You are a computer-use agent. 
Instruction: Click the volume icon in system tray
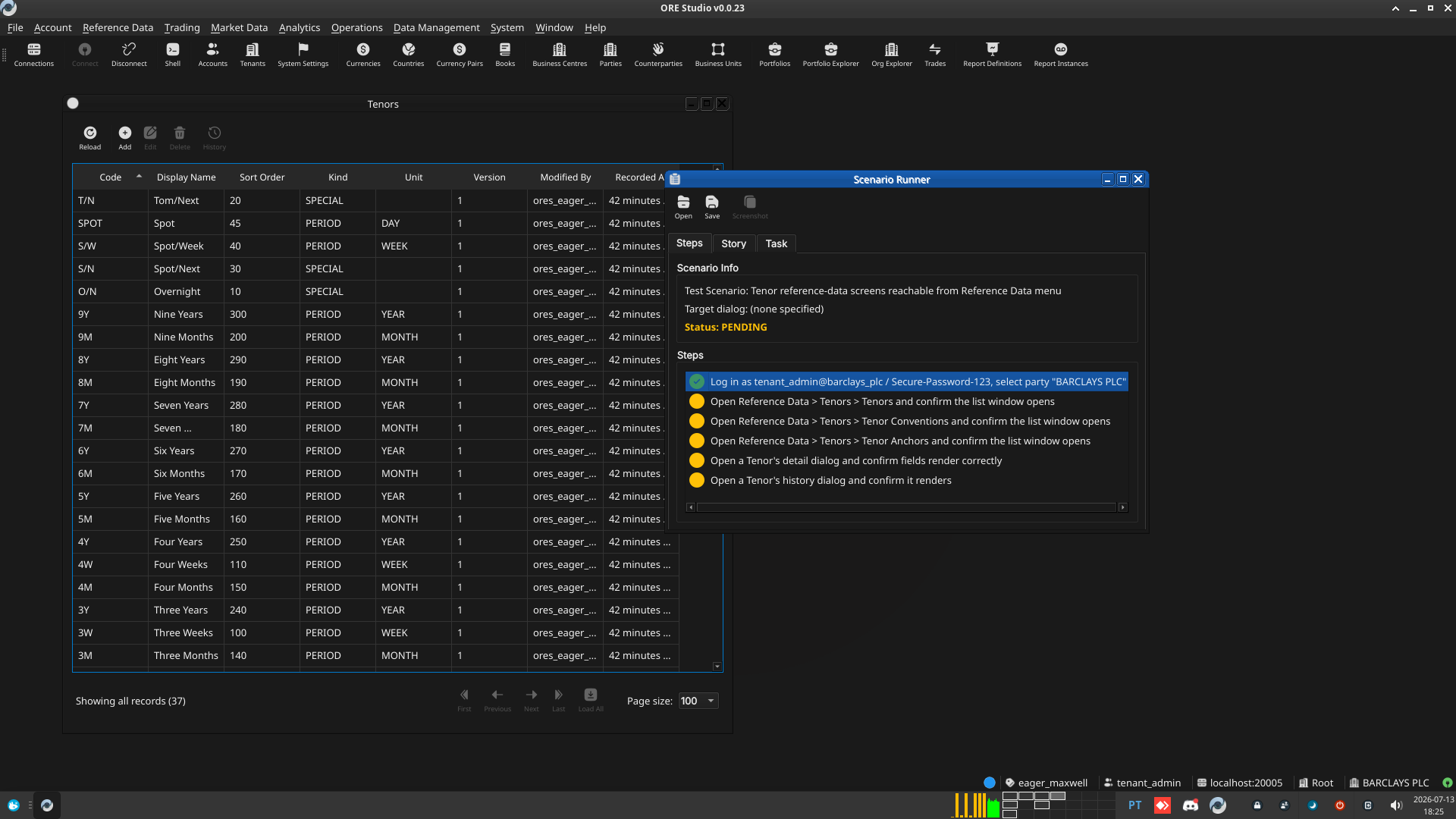(1395, 805)
